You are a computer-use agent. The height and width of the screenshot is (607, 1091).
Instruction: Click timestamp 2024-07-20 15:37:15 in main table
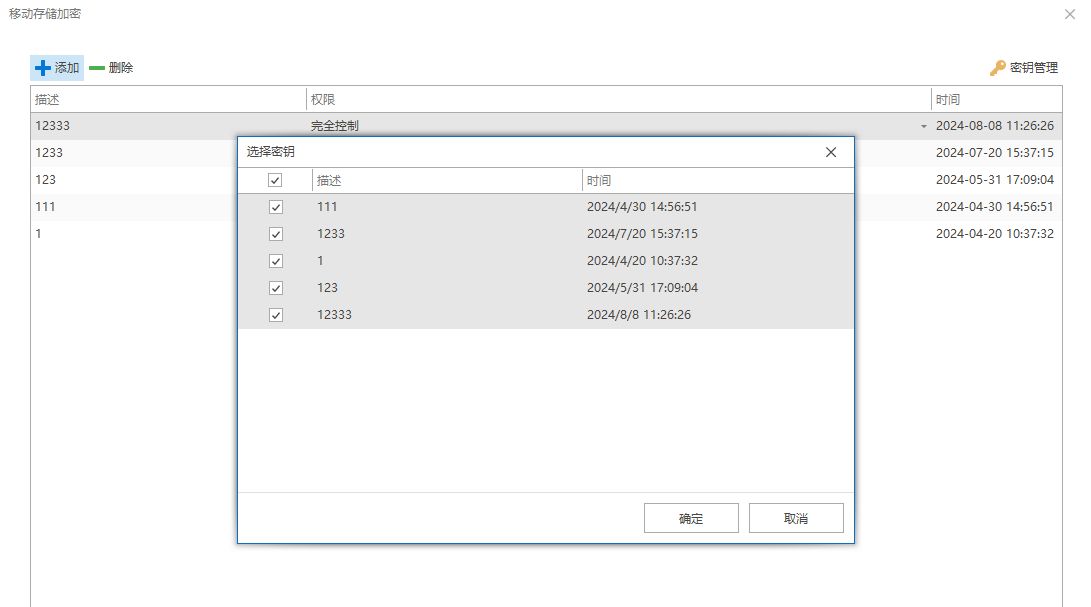[994, 152]
